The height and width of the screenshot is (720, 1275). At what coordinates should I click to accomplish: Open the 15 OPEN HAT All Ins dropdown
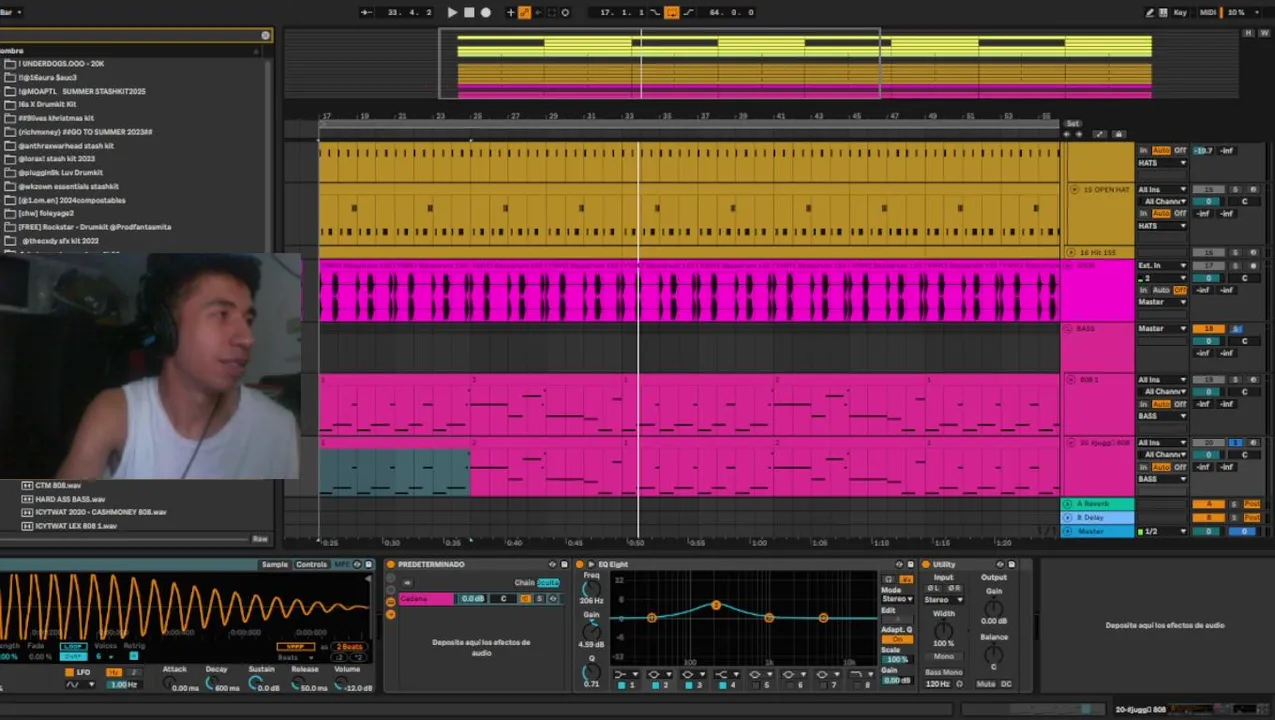1162,189
